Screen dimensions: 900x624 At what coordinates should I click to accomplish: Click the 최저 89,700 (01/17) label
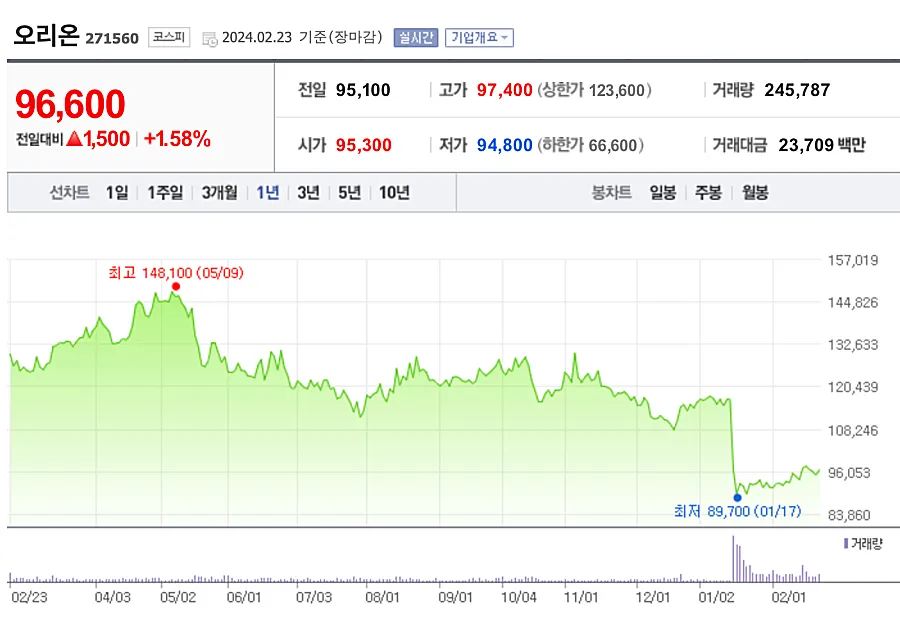(x=738, y=511)
